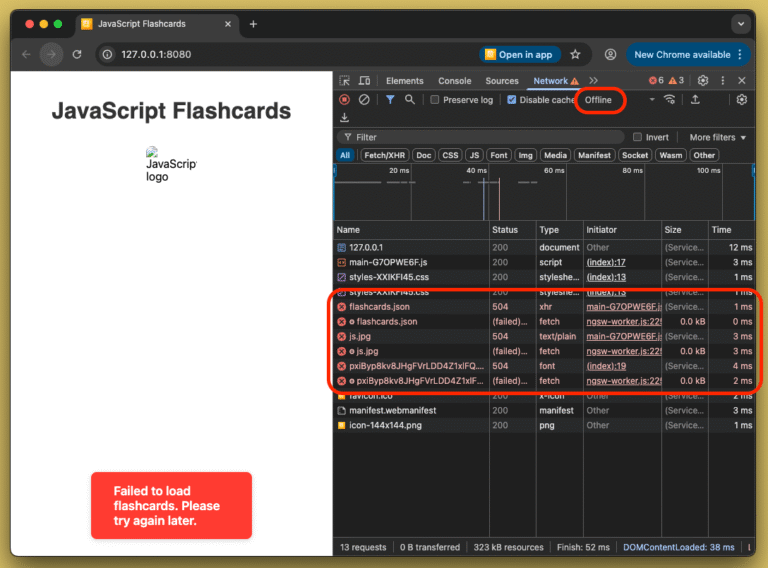The width and height of the screenshot is (768, 568).
Task: Filter requests by Socket type
Action: coord(635,155)
